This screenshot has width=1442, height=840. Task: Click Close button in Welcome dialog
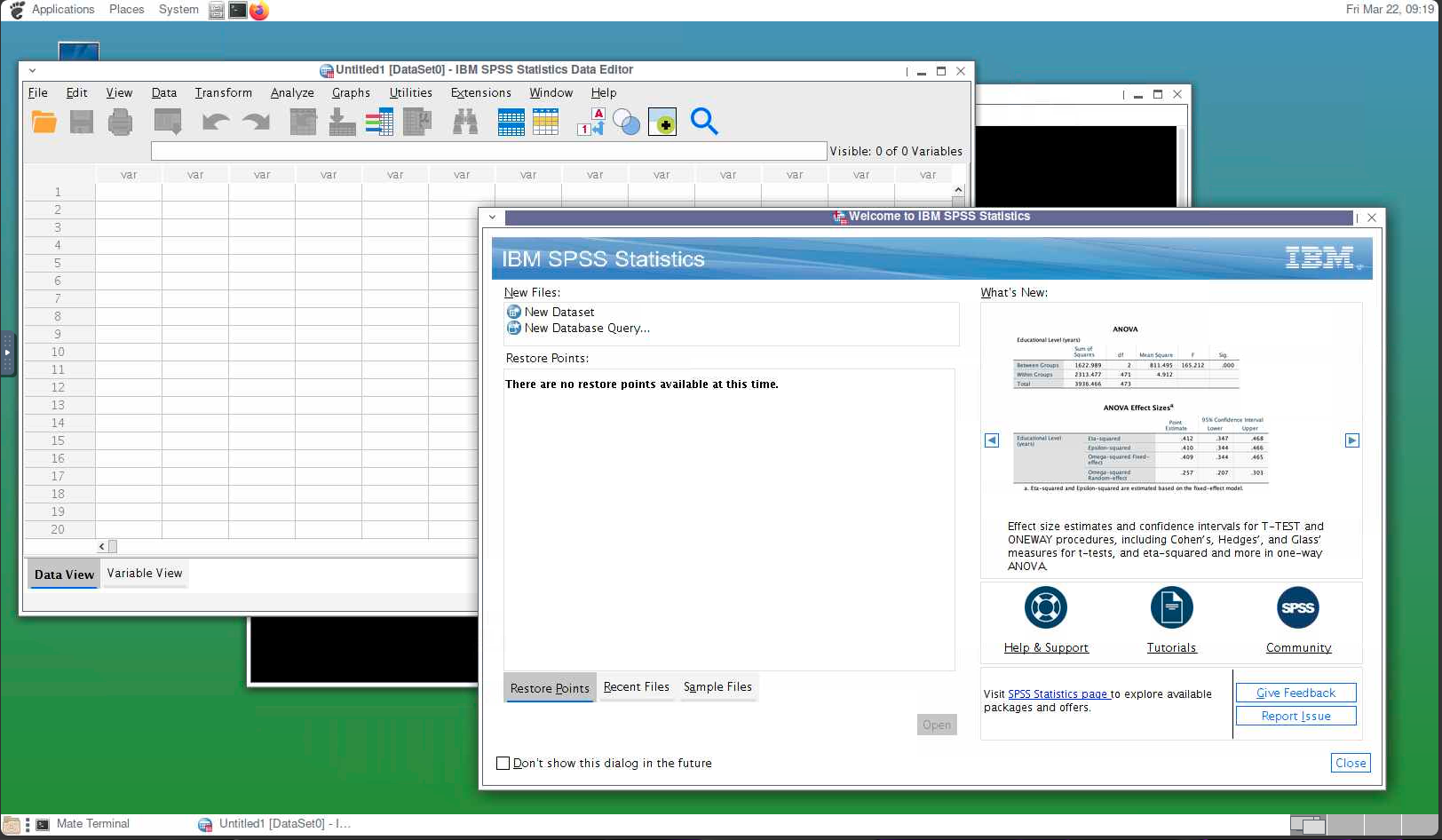pos(1351,763)
